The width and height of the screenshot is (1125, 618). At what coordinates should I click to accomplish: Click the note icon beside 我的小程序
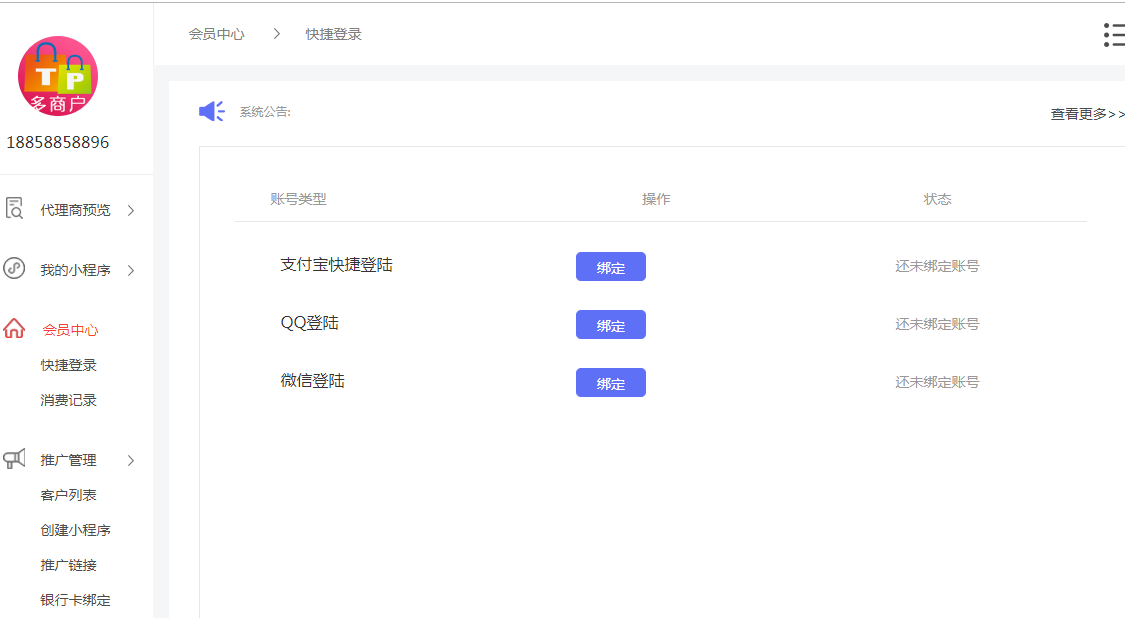coord(14,268)
